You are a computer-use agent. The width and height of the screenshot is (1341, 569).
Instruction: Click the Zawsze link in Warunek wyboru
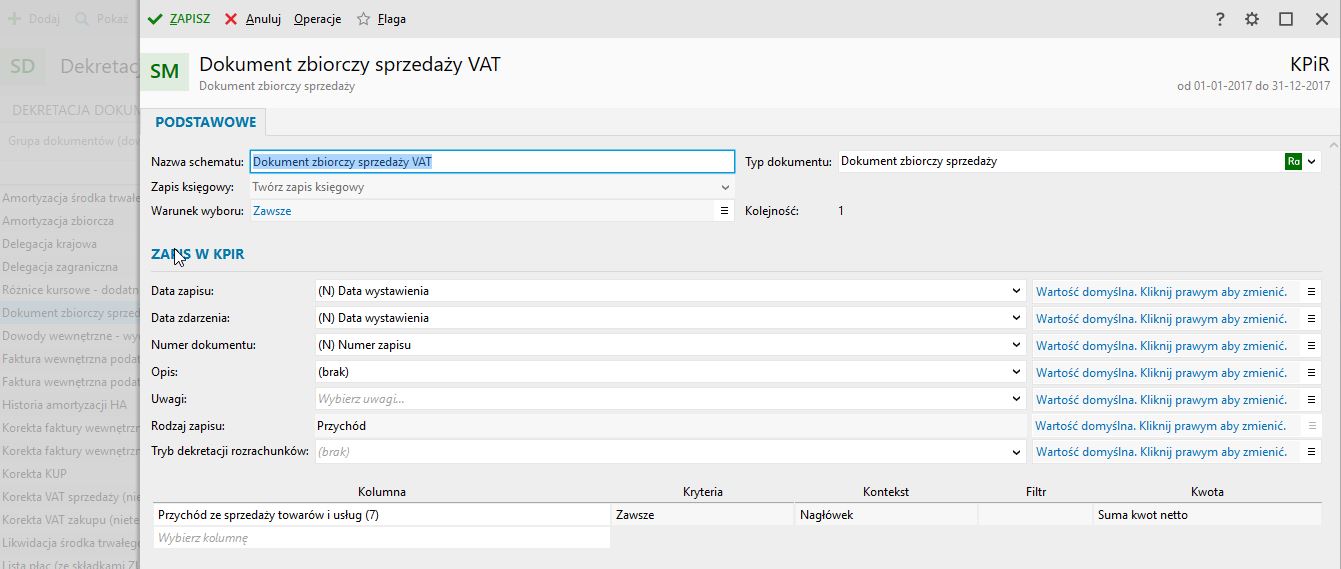tap(272, 211)
